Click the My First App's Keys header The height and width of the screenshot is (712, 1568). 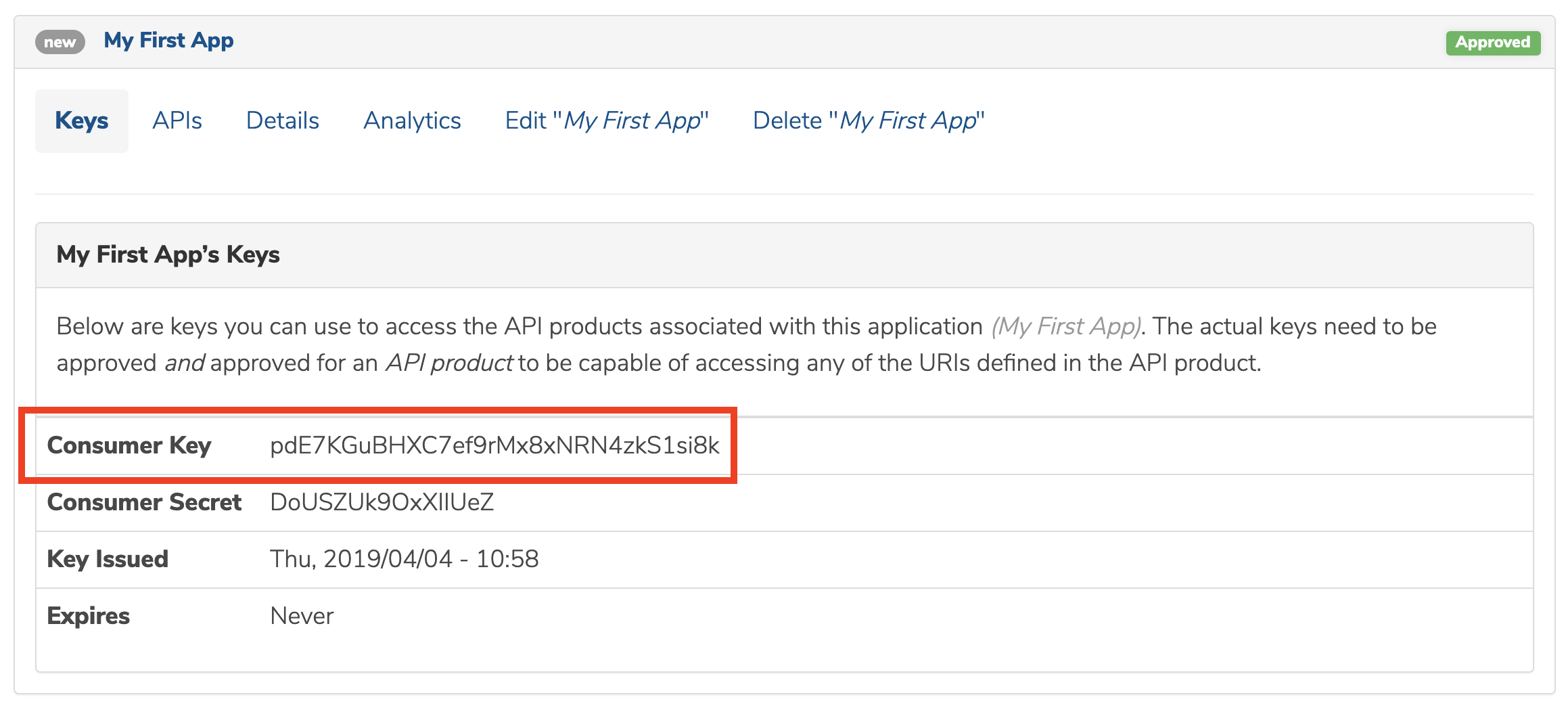168,254
